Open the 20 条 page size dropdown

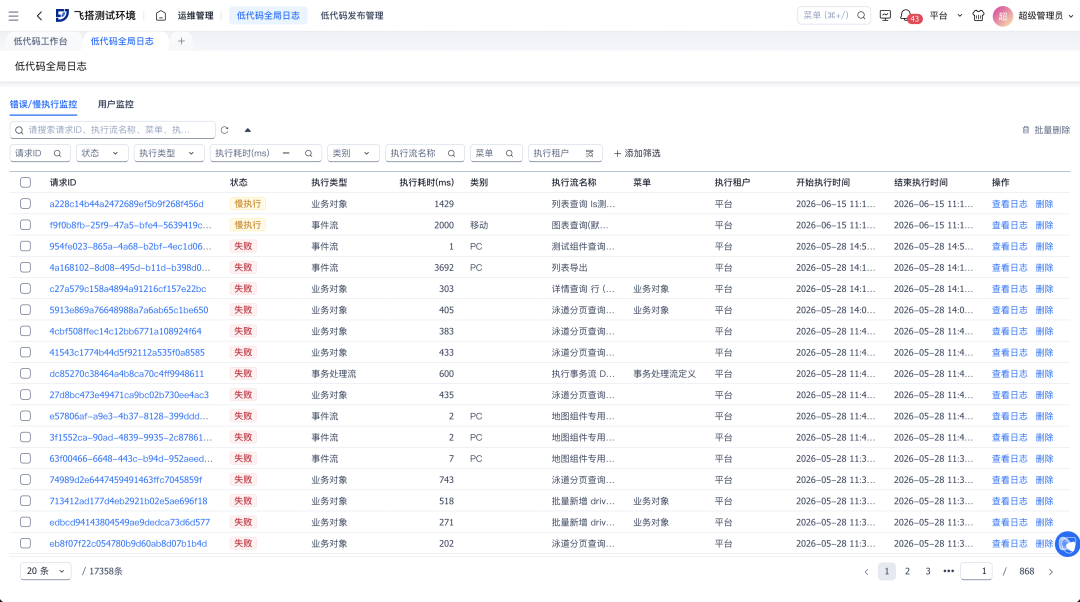(x=45, y=571)
